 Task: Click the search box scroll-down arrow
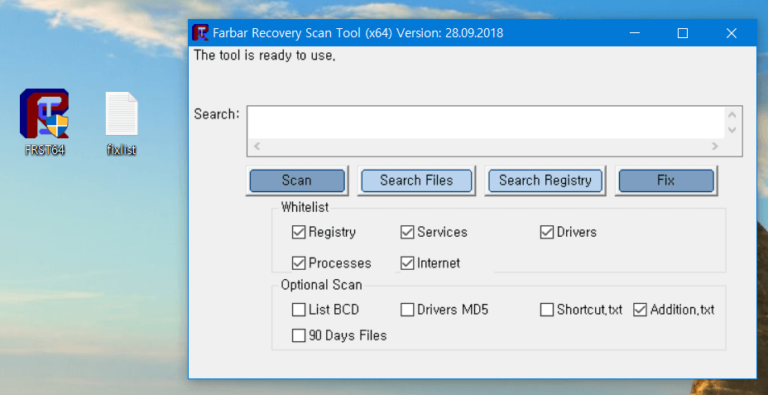[732, 130]
